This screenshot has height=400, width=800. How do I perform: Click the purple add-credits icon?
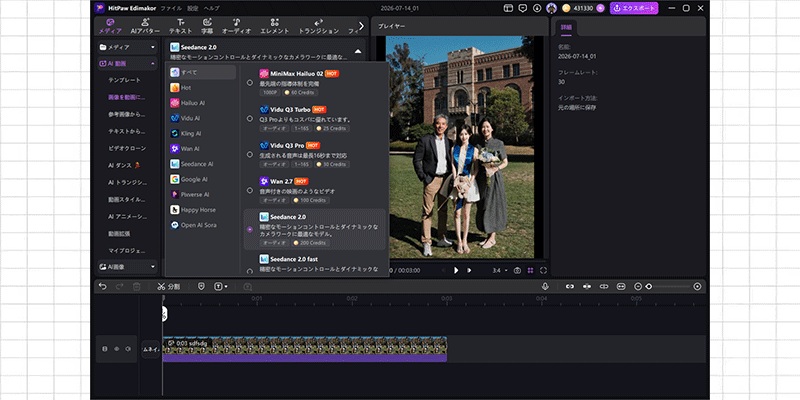tap(600, 8)
